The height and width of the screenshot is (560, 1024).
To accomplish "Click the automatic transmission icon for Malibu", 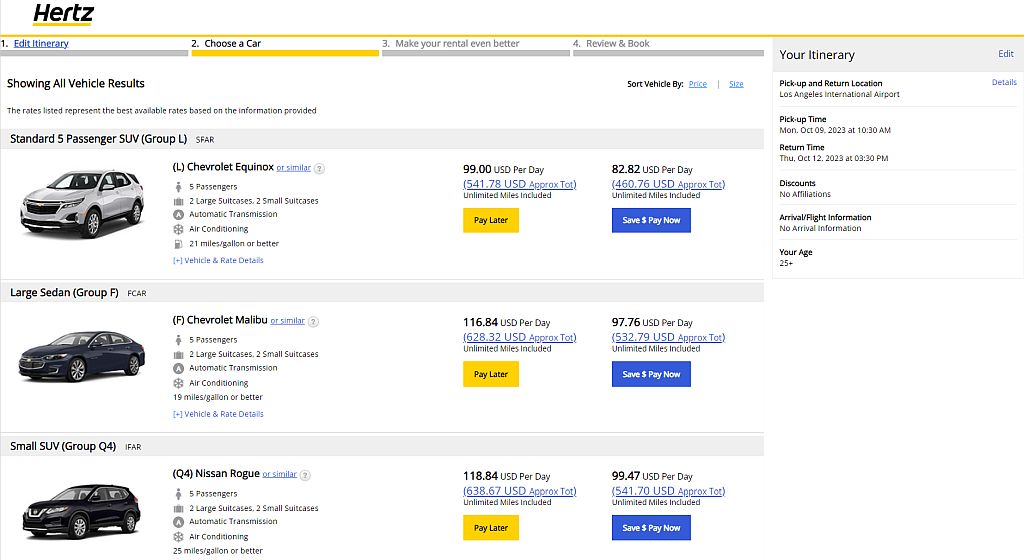I will (178, 368).
